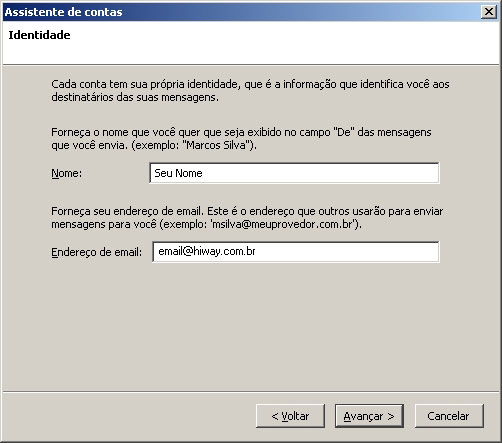
Task: Click the 'Forneça o nome que você quer' instruction
Action: click(241, 139)
